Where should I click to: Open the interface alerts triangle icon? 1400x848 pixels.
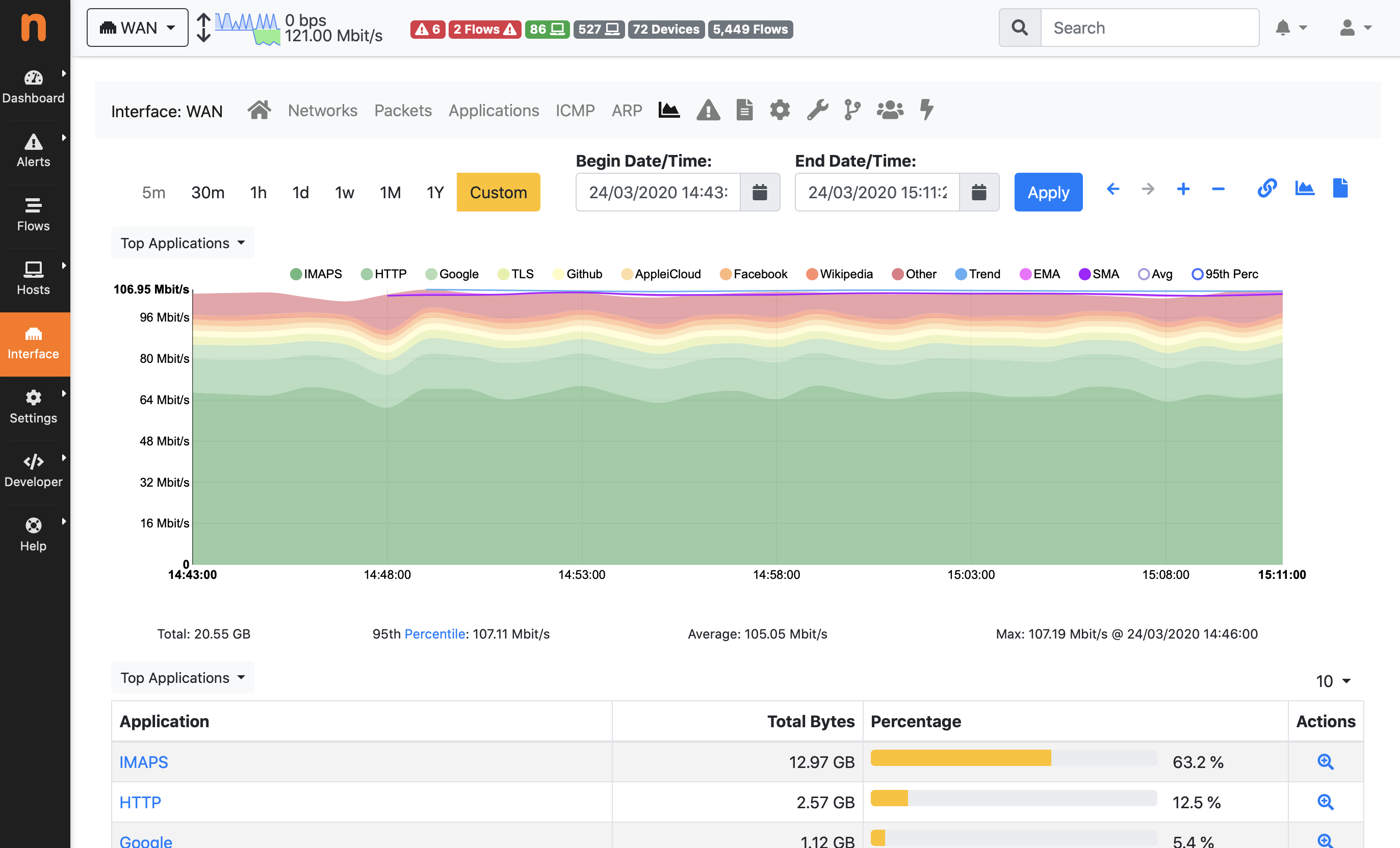pos(708,110)
